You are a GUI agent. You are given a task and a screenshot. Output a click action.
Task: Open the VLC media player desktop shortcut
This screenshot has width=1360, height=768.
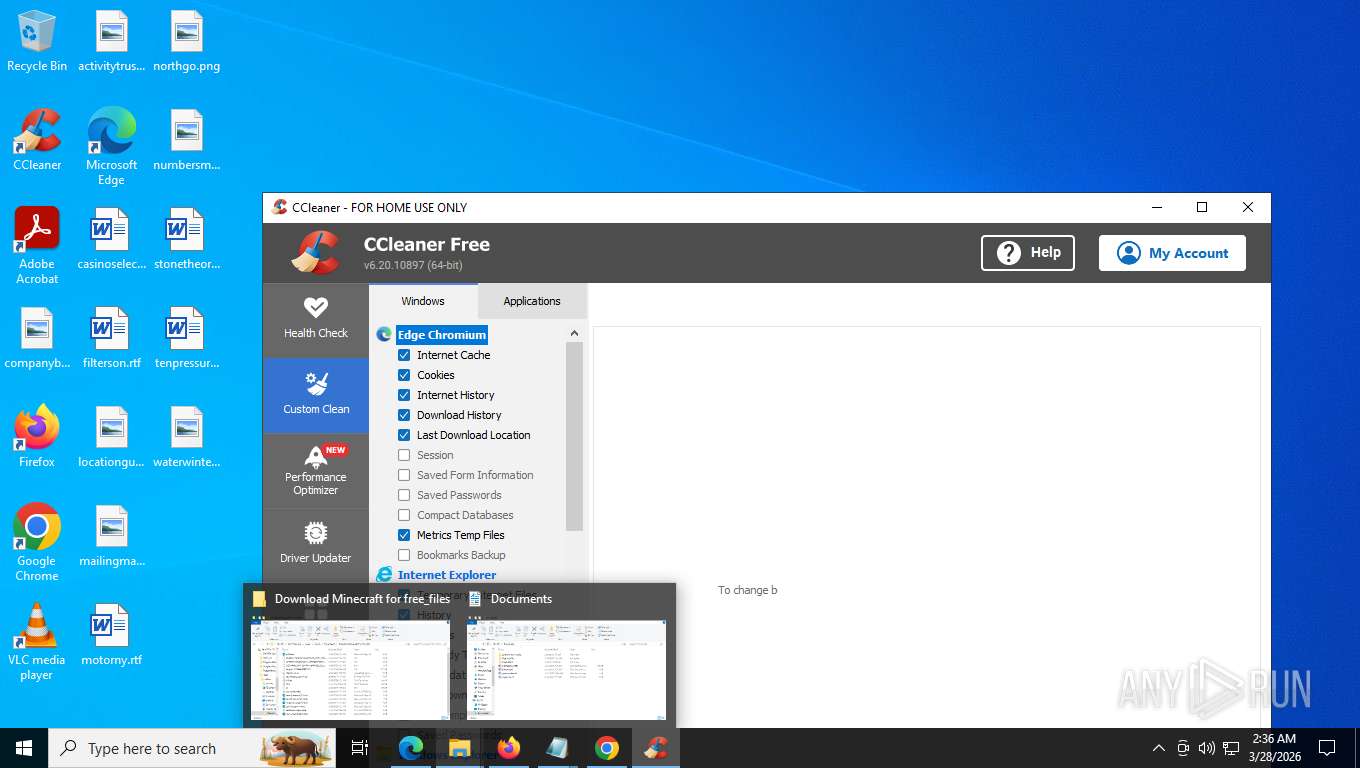click(37, 641)
